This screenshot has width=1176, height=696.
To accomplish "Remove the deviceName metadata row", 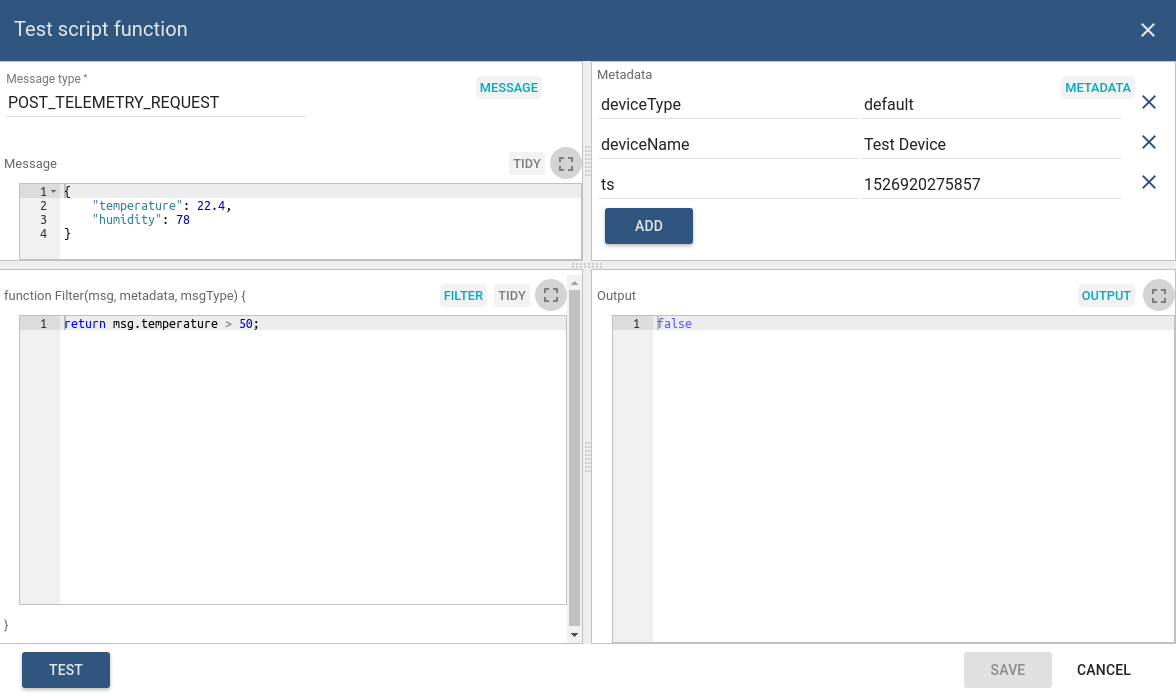I will (x=1149, y=143).
